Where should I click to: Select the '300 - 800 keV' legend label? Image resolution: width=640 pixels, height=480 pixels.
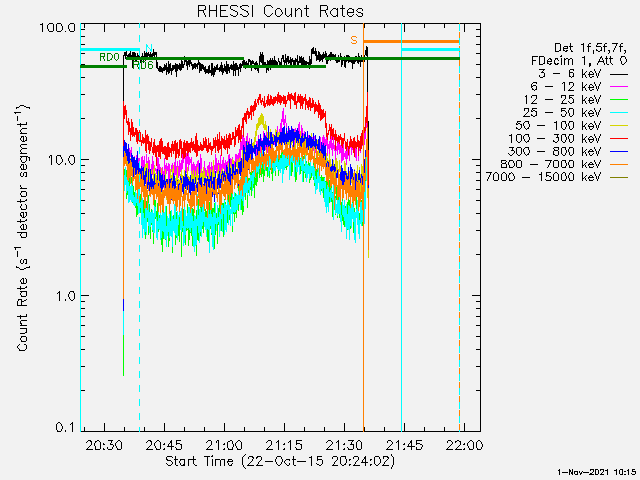click(554, 151)
